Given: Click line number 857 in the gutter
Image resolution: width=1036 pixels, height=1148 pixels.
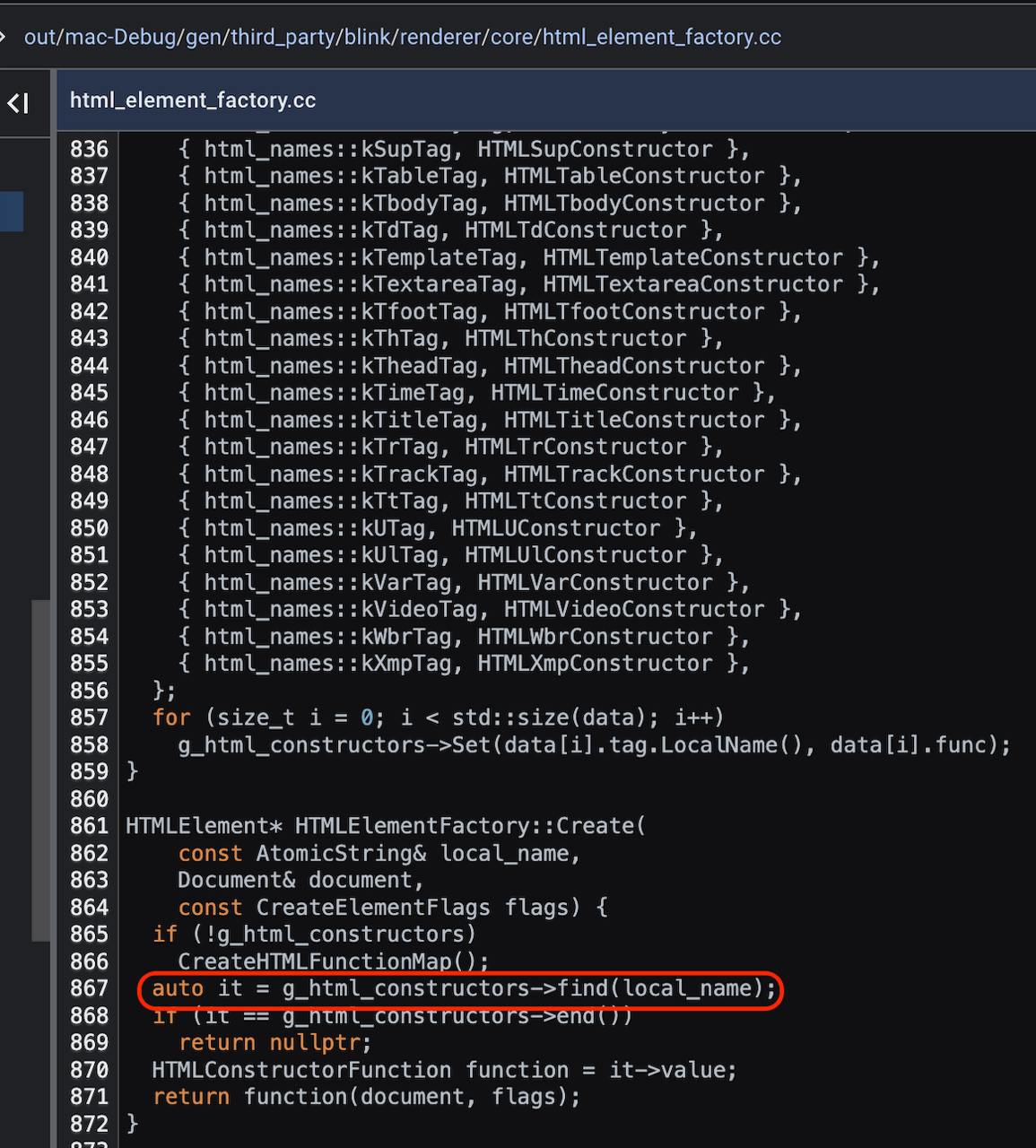Looking at the screenshot, I should (x=89, y=717).
